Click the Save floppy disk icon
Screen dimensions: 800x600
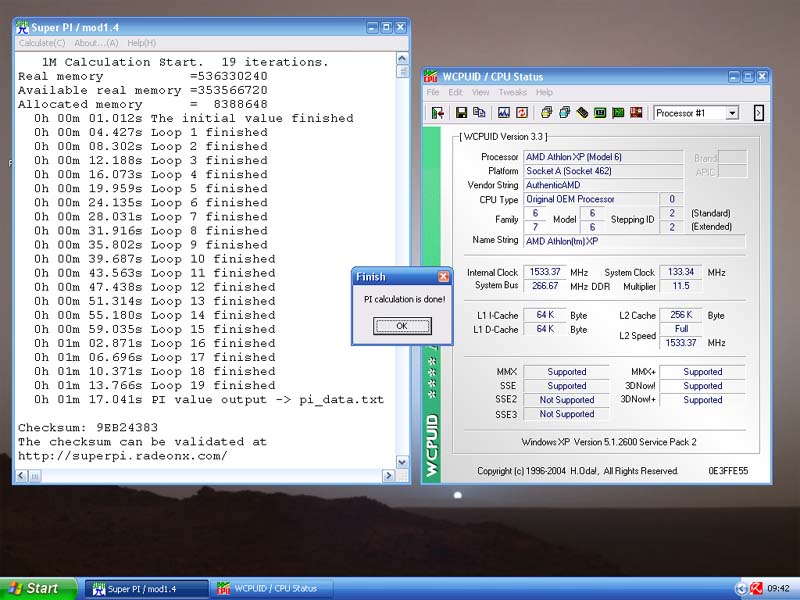[462, 113]
